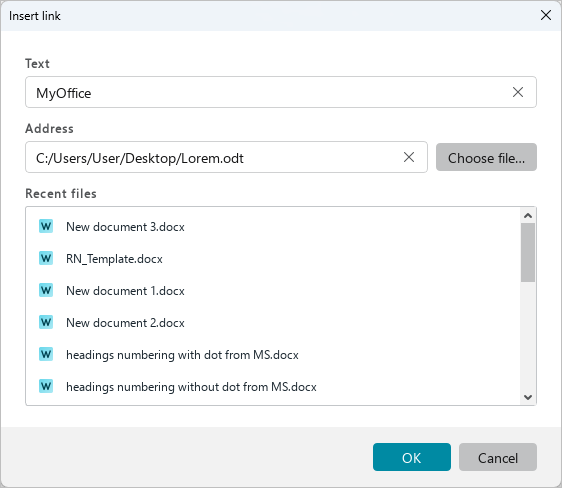Open the Choose file... browser
This screenshot has height=488, width=562.
pyautogui.click(x=486, y=157)
